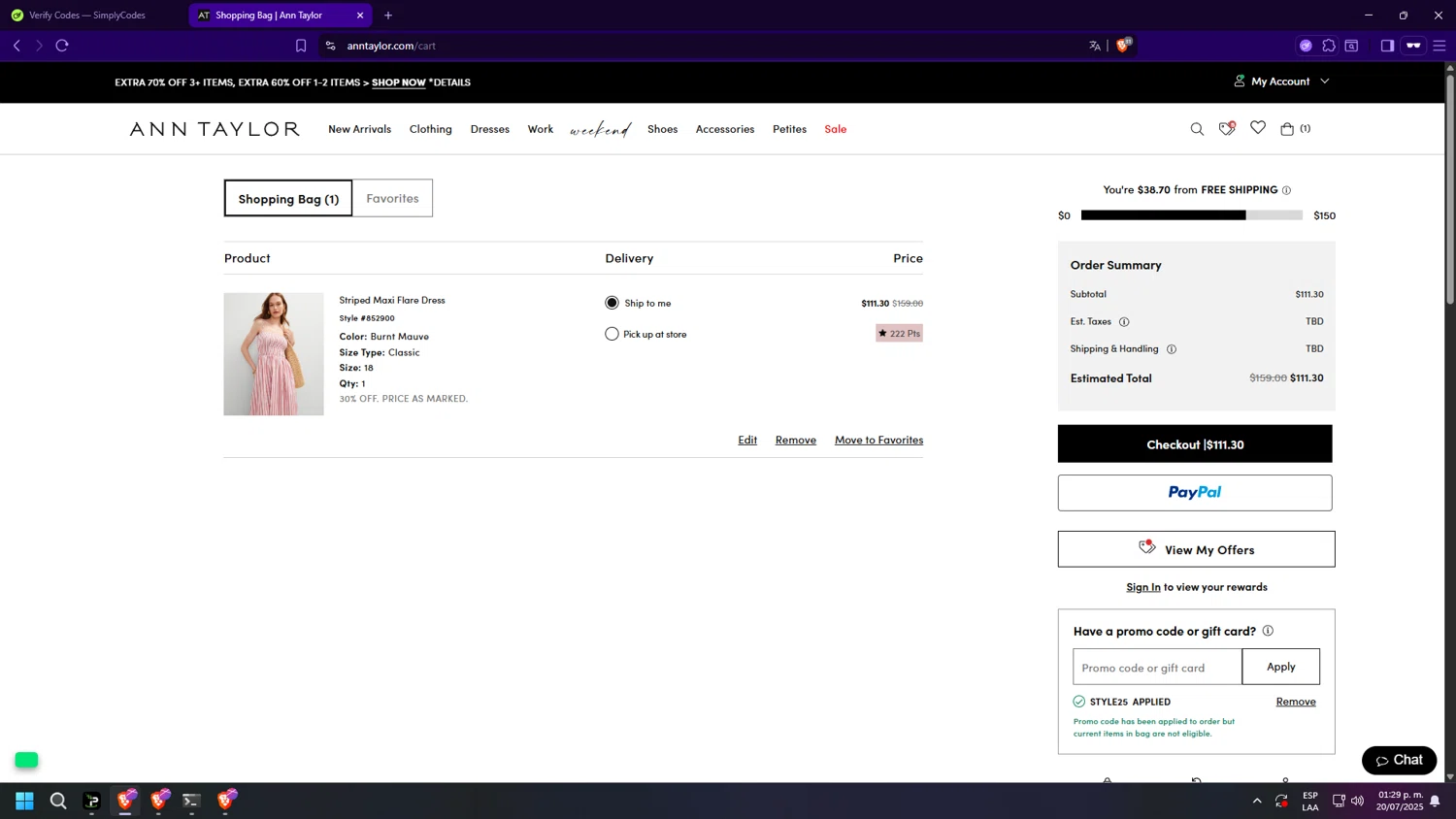The height and width of the screenshot is (819, 1456).
Task: Click the browser reload icon
Action: point(62,46)
